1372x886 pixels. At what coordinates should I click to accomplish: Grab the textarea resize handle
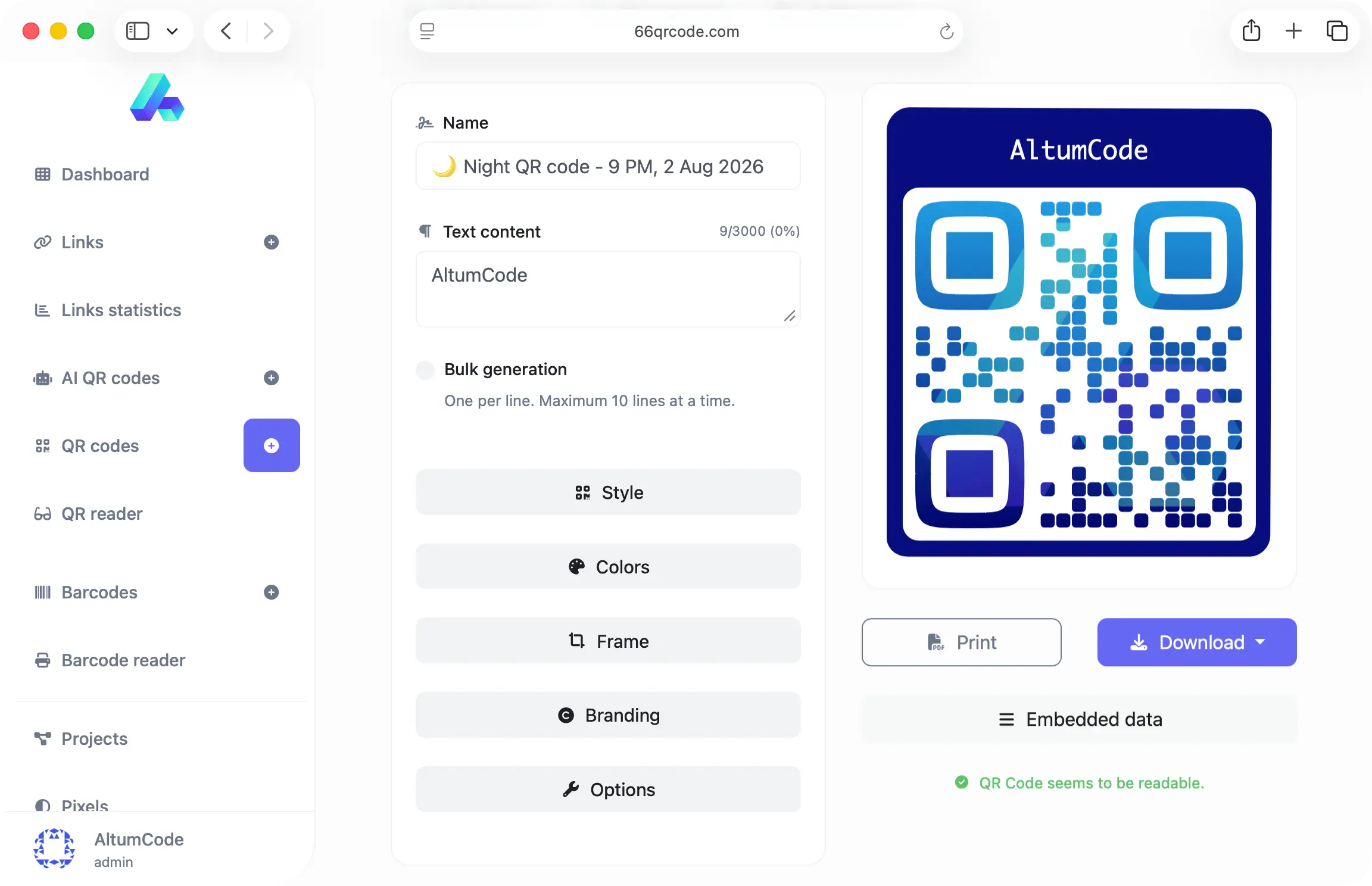tap(790, 316)
